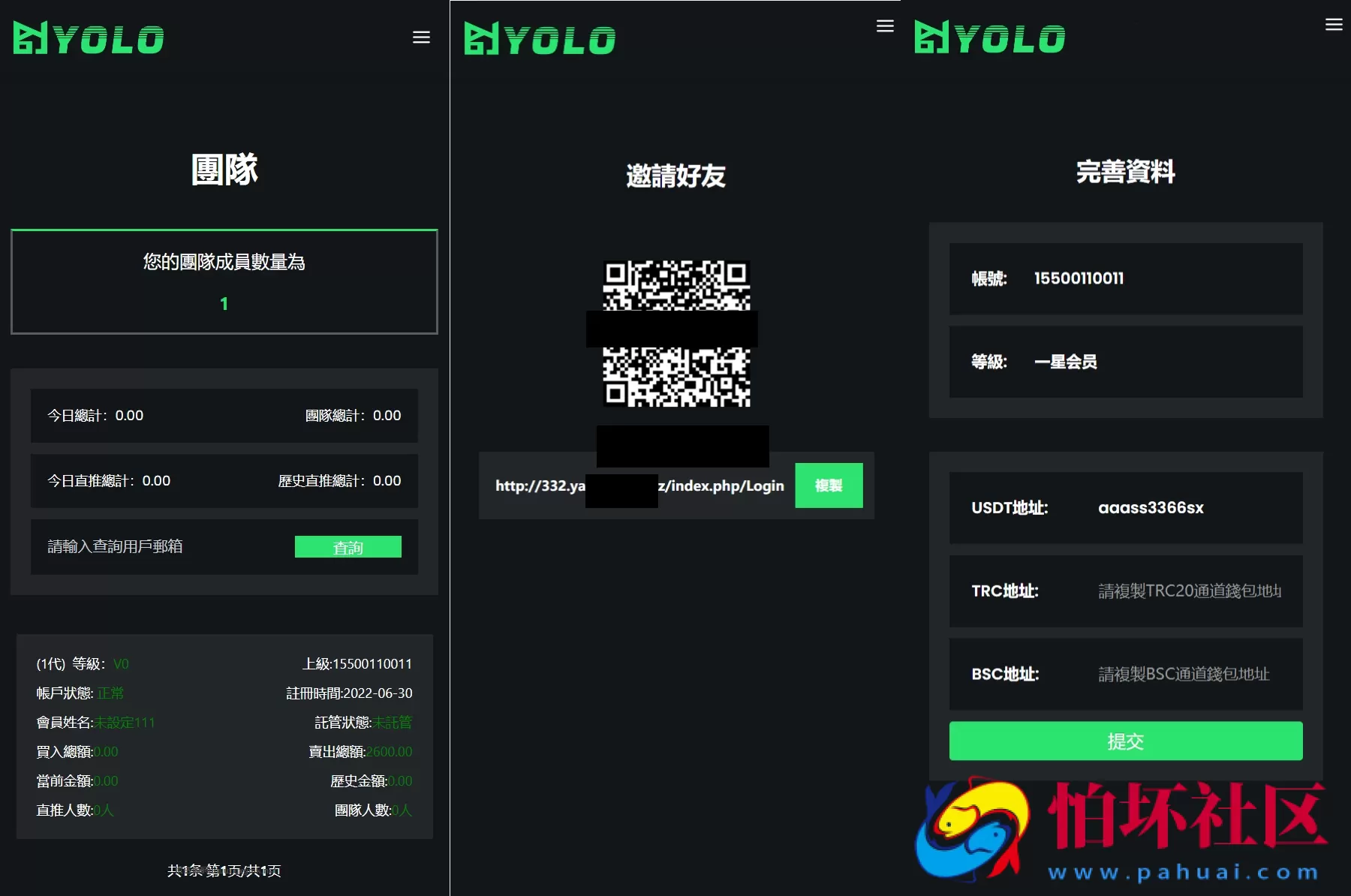Click the TRC20 wallet address input

pos(1190,591)
